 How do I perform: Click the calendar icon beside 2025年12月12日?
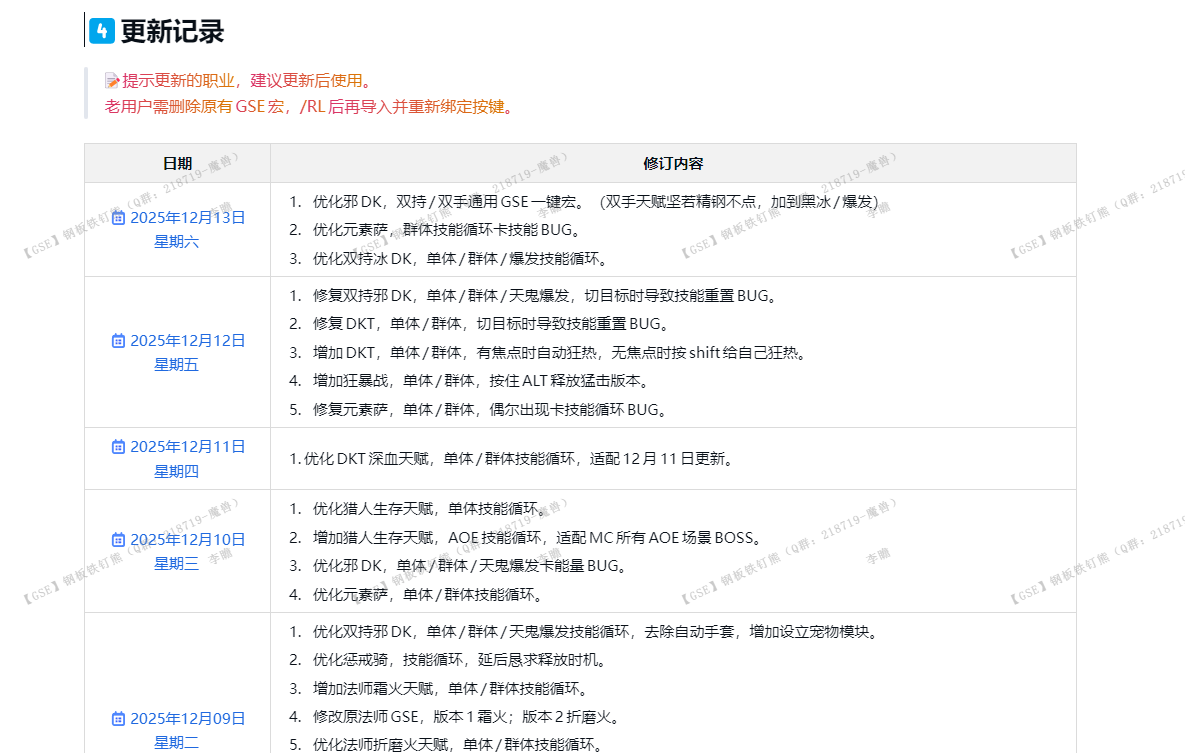pos(118,340)
